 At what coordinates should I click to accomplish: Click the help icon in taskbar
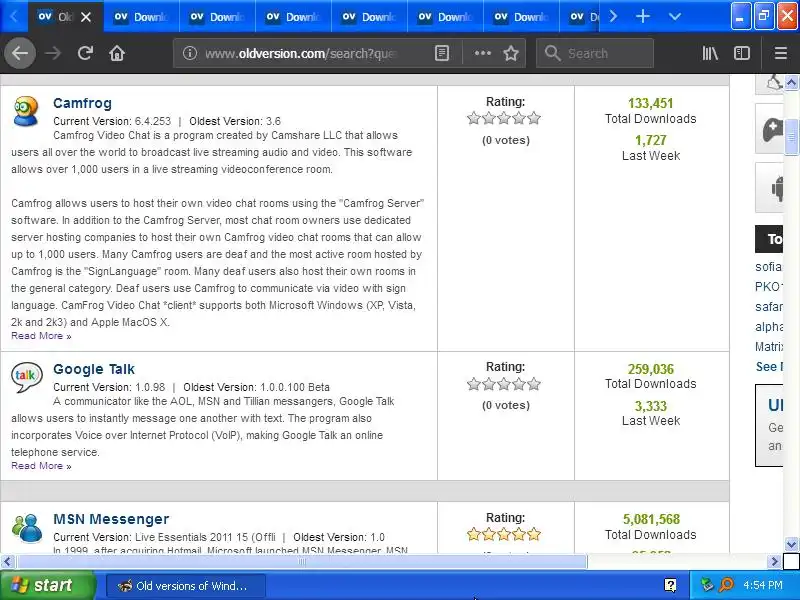[670, 585]
